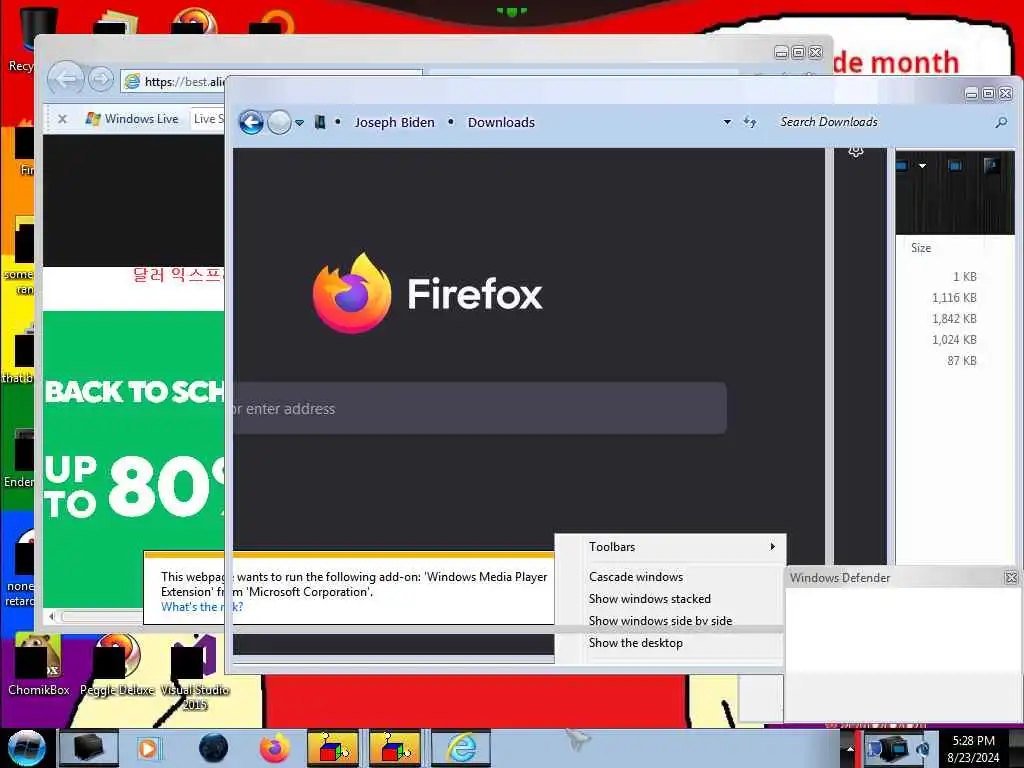
Task: Select the 1,024 KB size entry
Action: click(954, 340)
